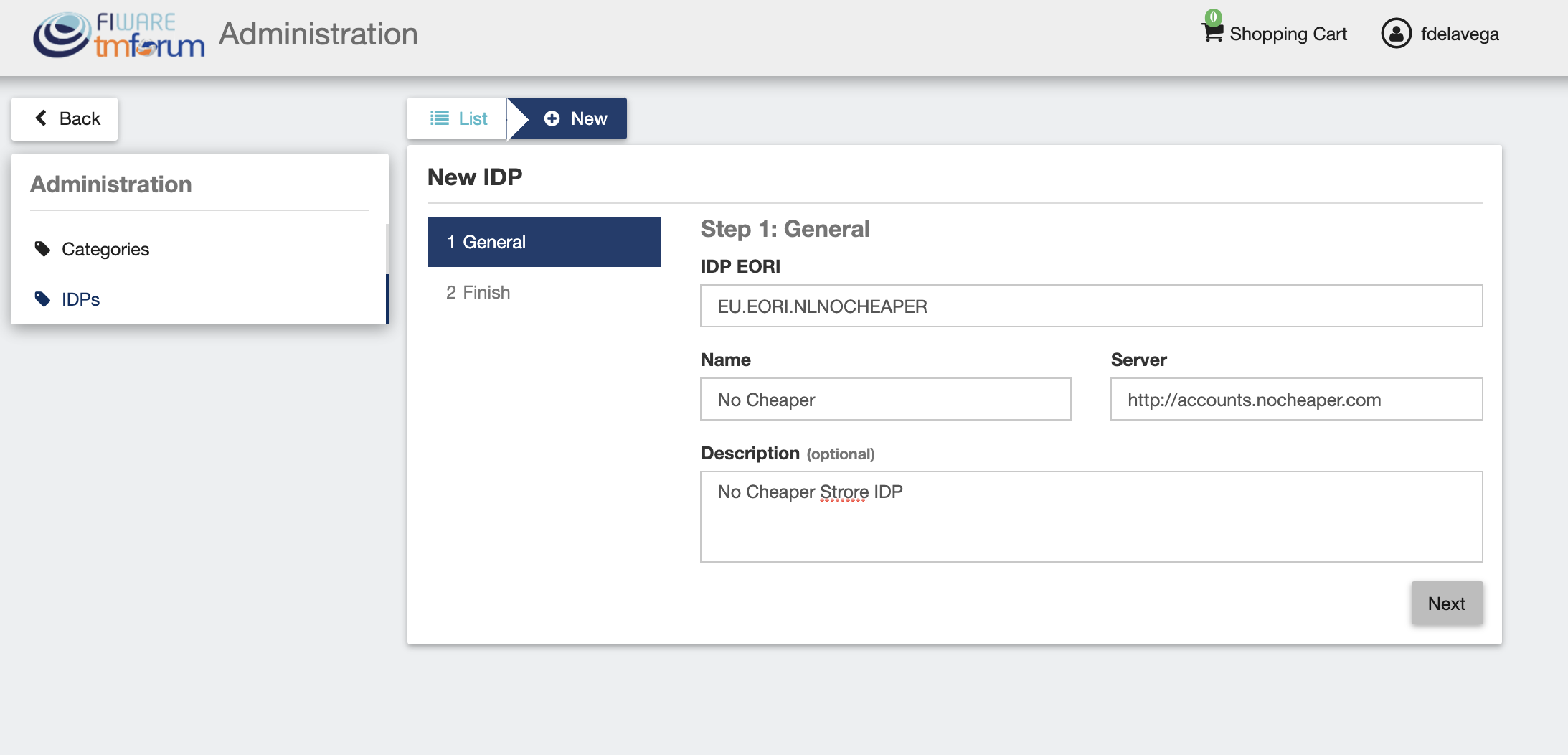1568x755 pixels.
Task: Click the misspelled word Strore
Action: coord(844,492)
